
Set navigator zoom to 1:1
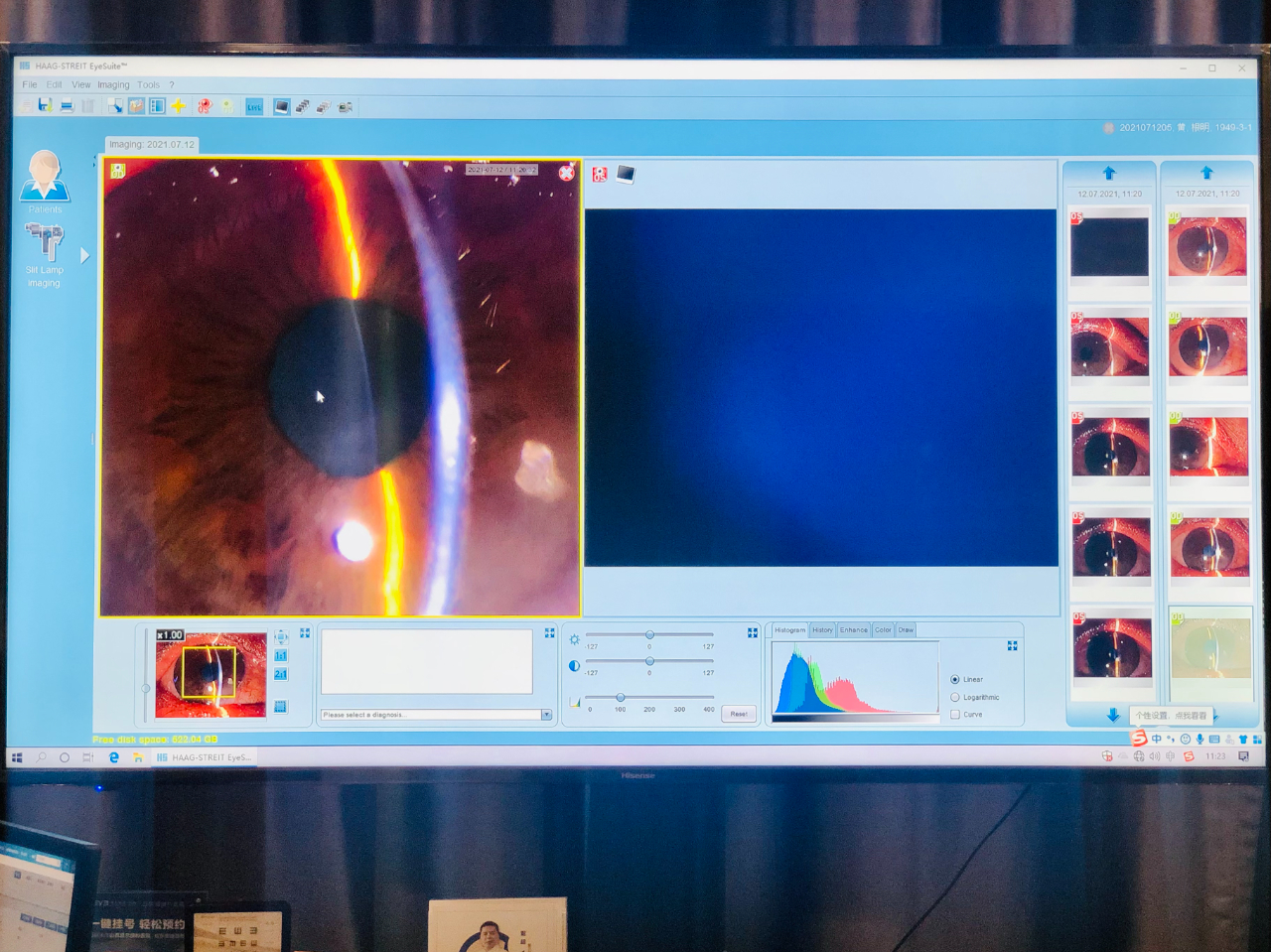[x=281, y=656]
